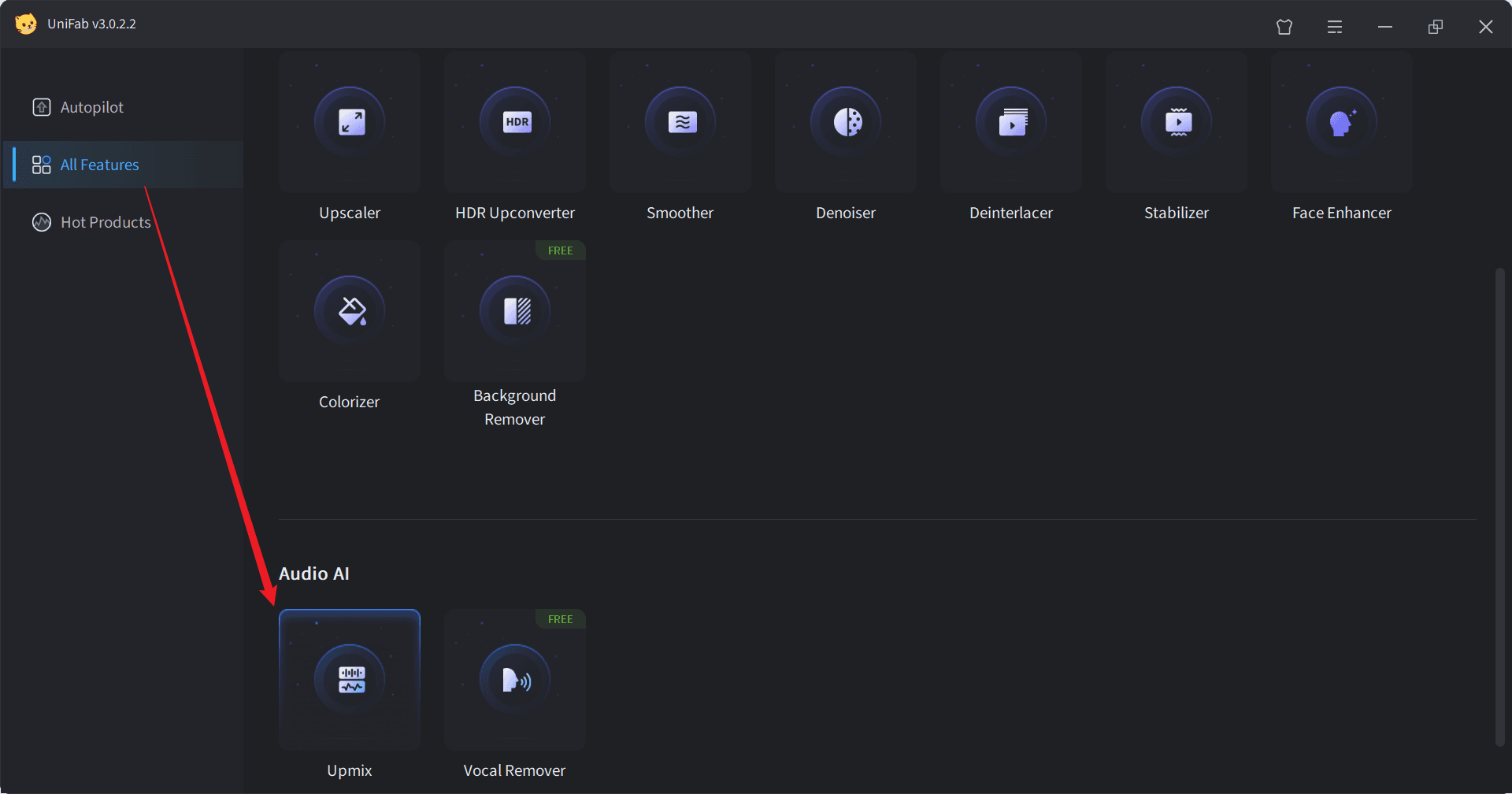Open the skin theme shirt icon

(1284, 27)
